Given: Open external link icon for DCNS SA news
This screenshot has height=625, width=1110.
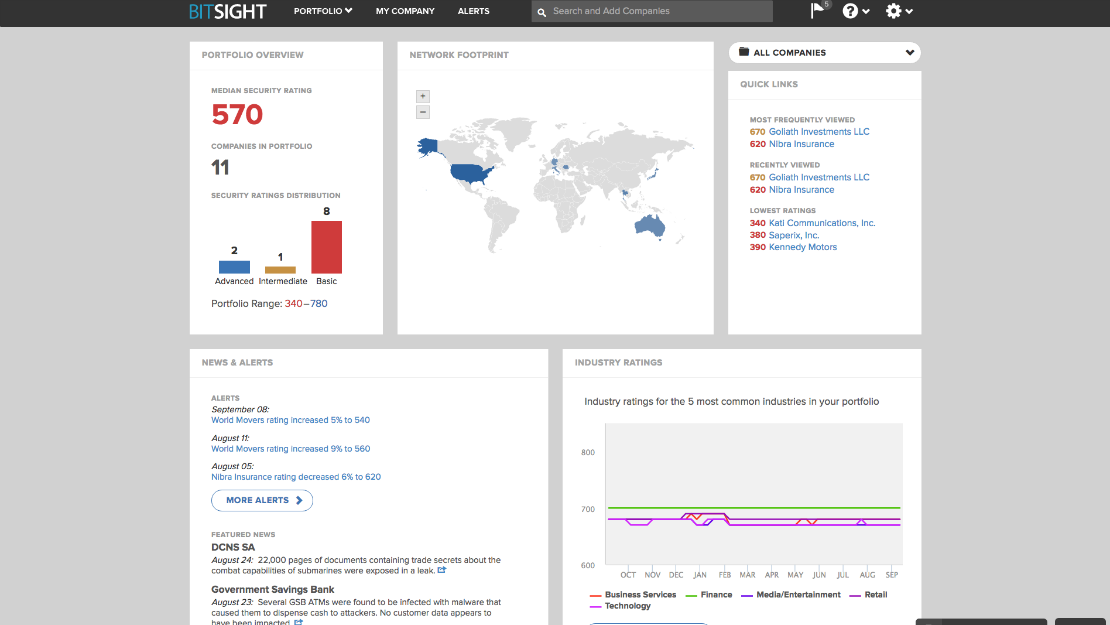Looking at the screenshot, I should [x=442, y=570].
